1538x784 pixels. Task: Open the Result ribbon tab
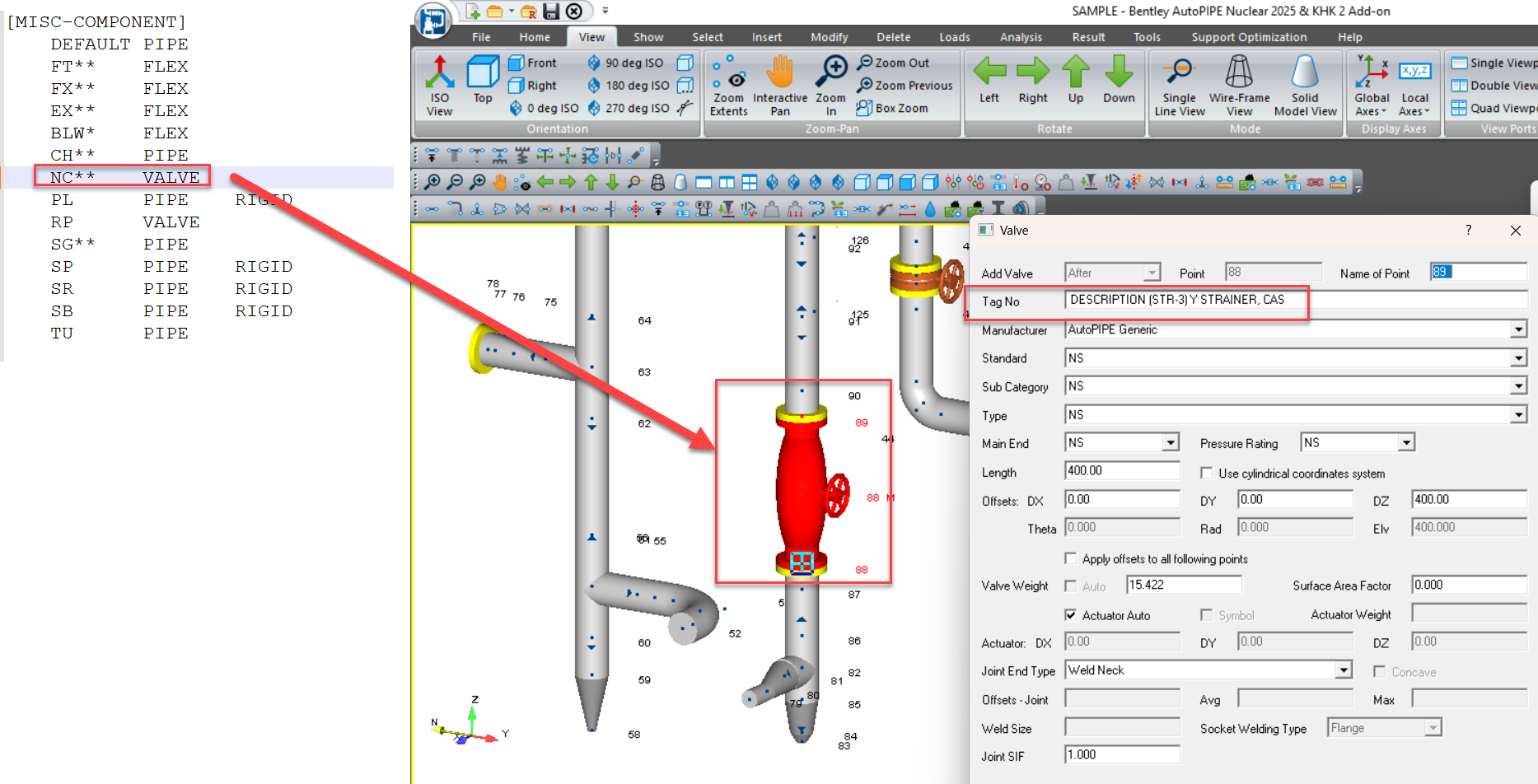coord(1088,37)
